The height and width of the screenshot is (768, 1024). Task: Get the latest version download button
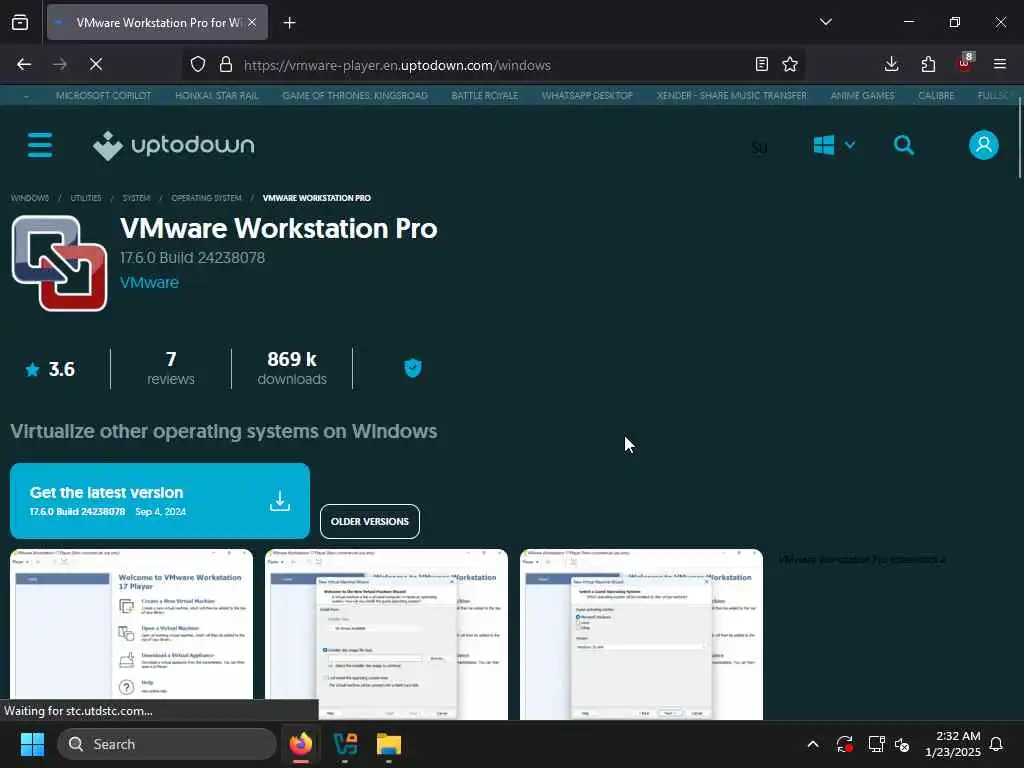(160, 501)
